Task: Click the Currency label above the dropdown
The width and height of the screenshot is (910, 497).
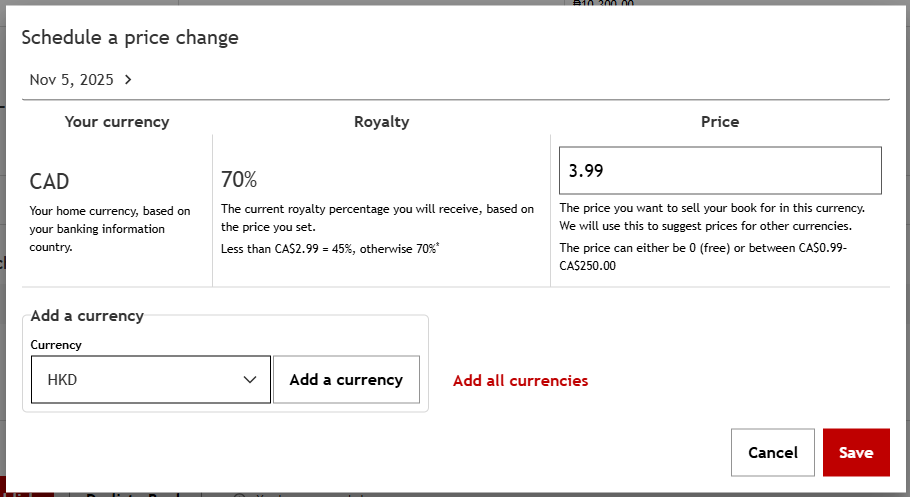Action: [x=56, y=345]
